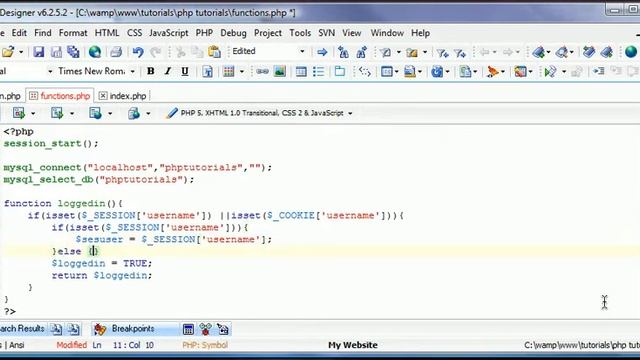Open the SVN menu
The height and width of the screenshot is (360, 640).
coord(327,33)
